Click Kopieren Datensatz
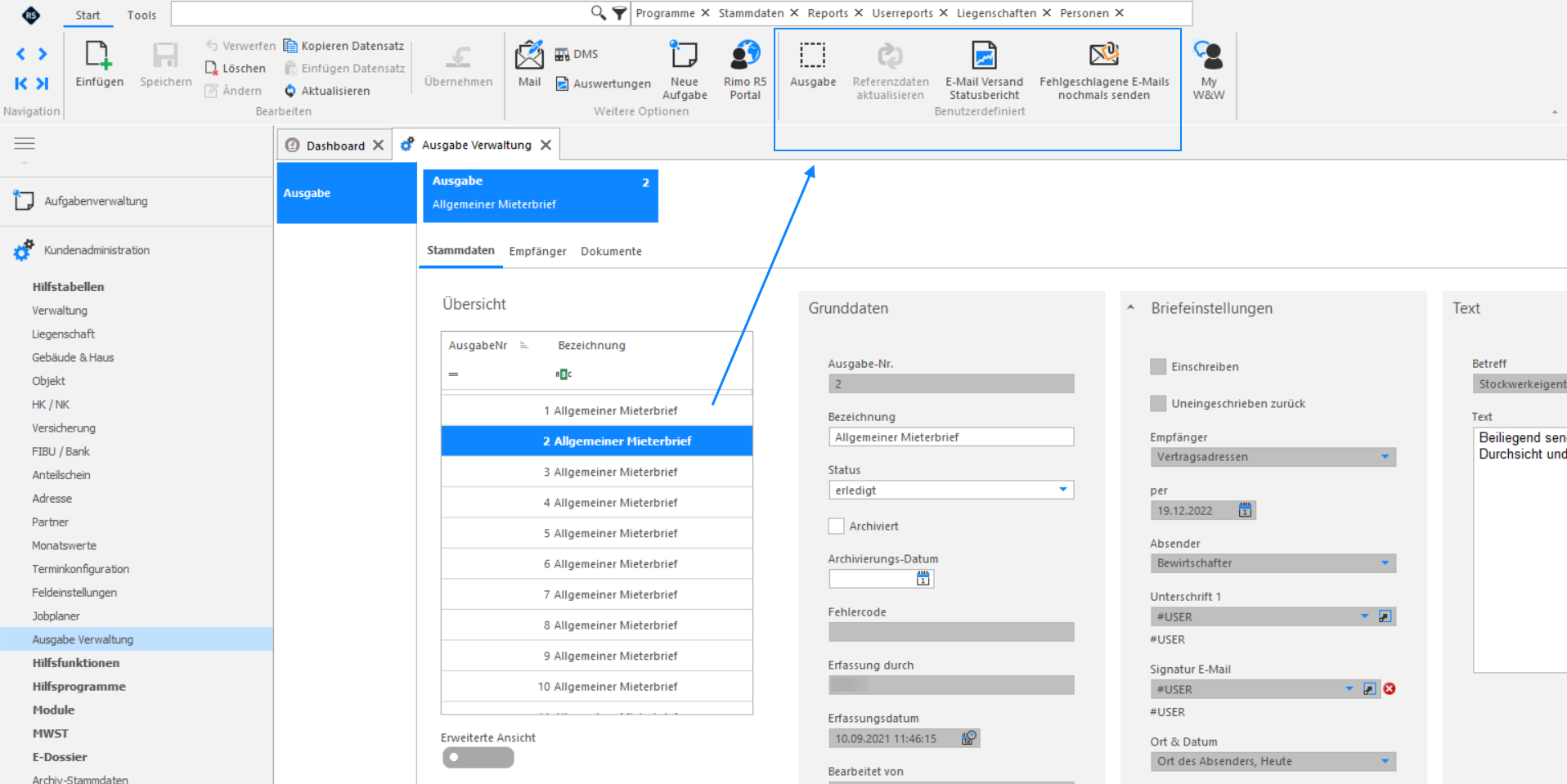The height and width of the screenshot is (784, 1567). 343,46
